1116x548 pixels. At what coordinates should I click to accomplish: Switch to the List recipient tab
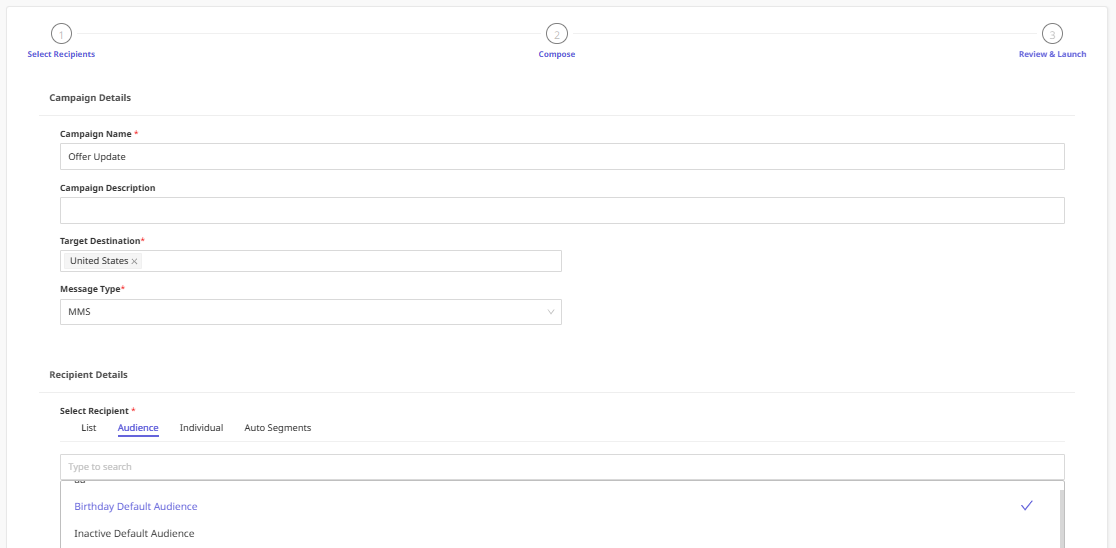(x=89, y=428)
